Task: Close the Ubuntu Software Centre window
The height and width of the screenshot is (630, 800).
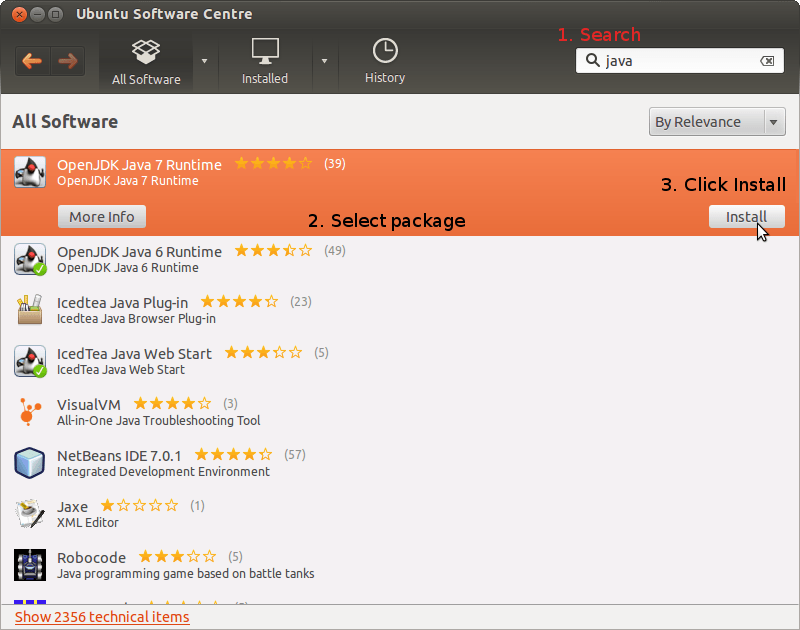Action: pos(19,14)
